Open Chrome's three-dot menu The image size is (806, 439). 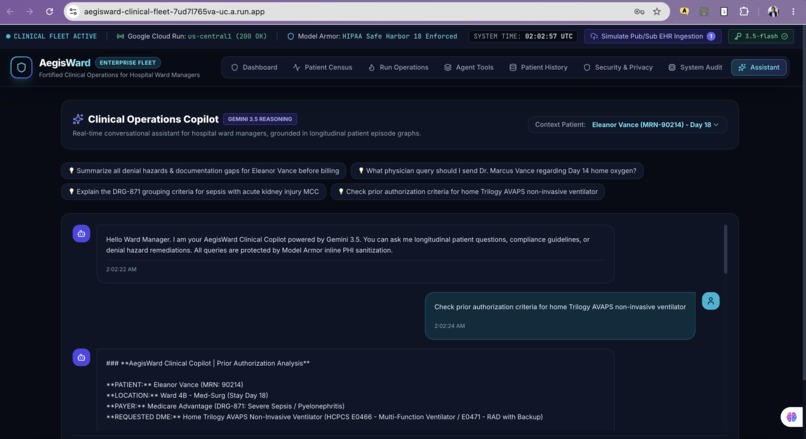pyautogui.click(x=793, y=11)
